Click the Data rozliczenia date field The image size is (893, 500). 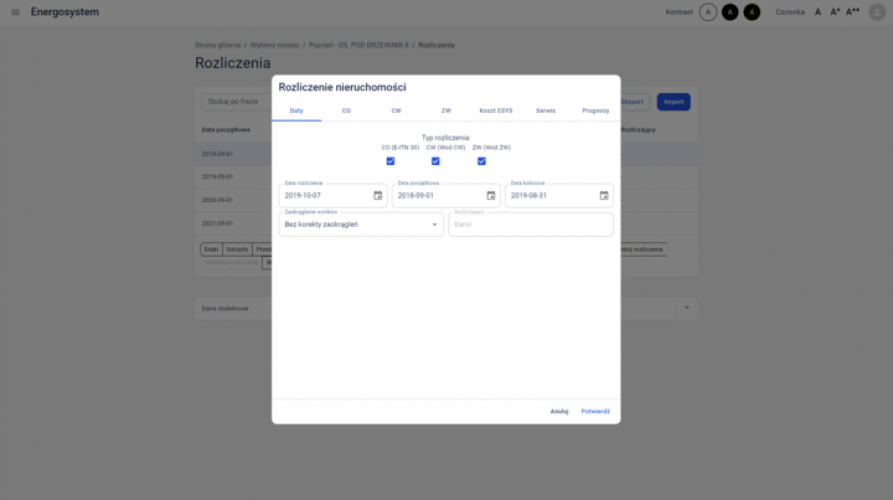(333, 195)
